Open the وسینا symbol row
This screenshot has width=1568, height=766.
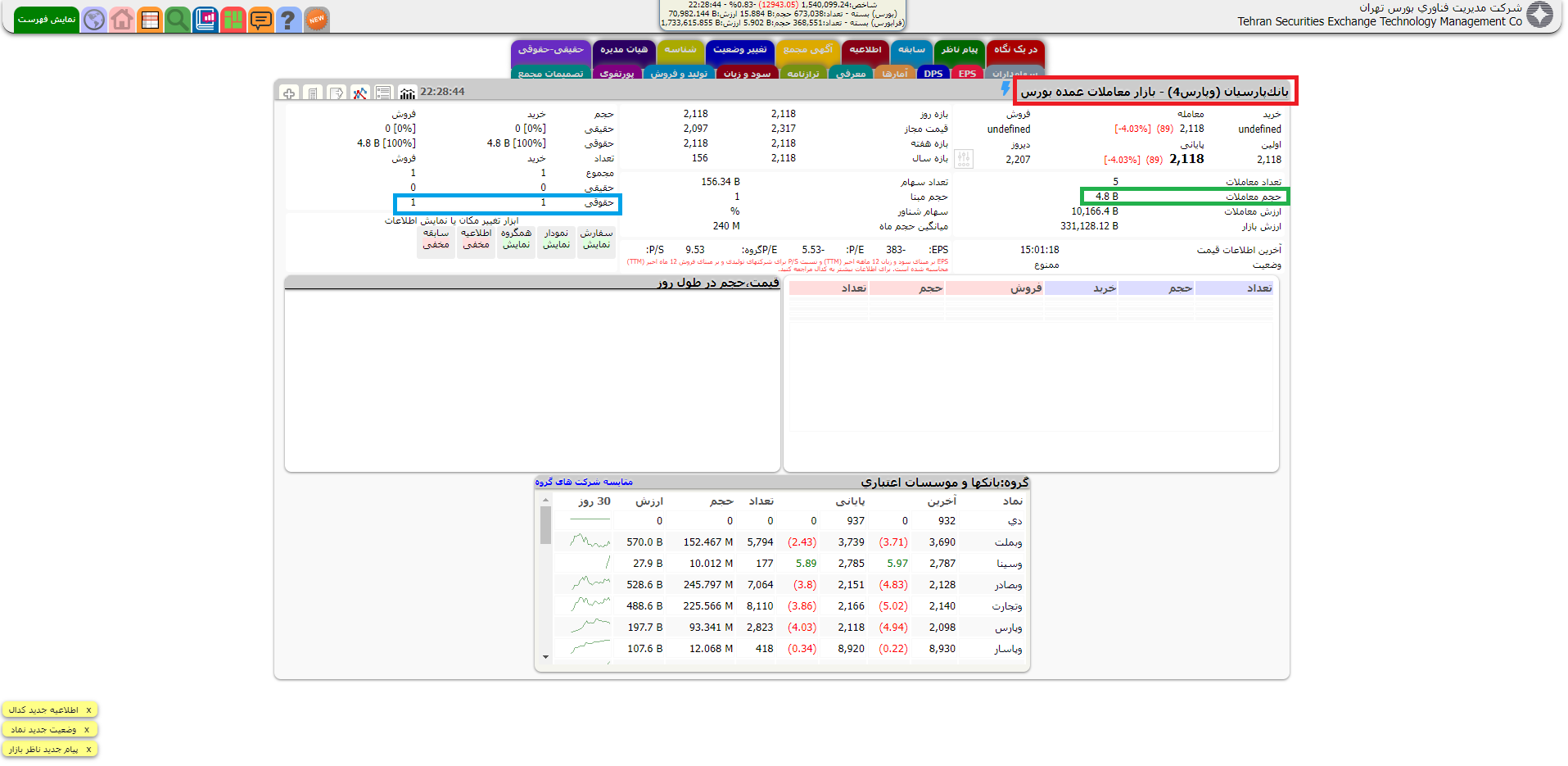point(790,564)
